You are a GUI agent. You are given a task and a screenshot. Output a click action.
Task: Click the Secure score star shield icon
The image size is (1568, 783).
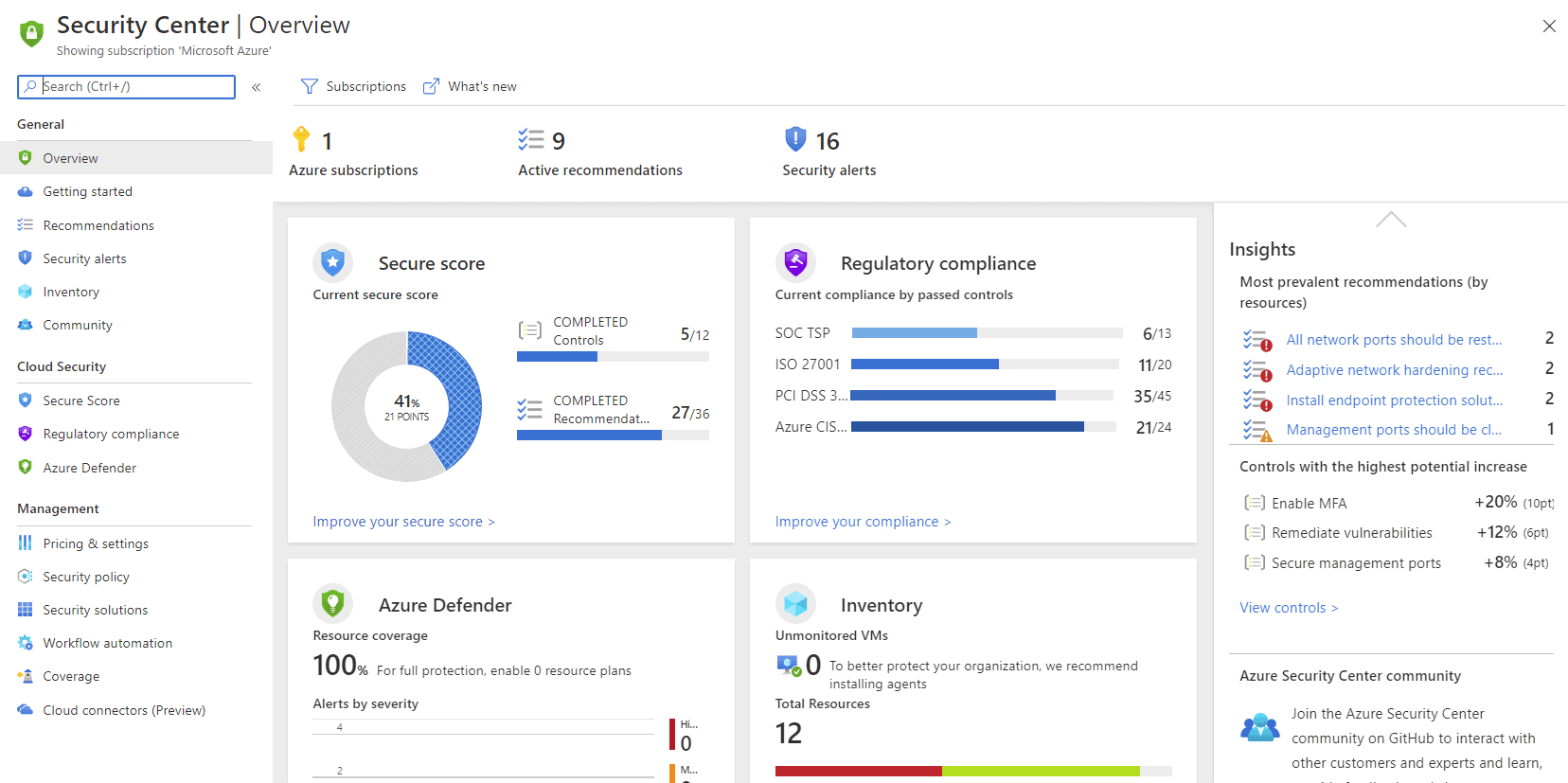[x=332, y=262]
